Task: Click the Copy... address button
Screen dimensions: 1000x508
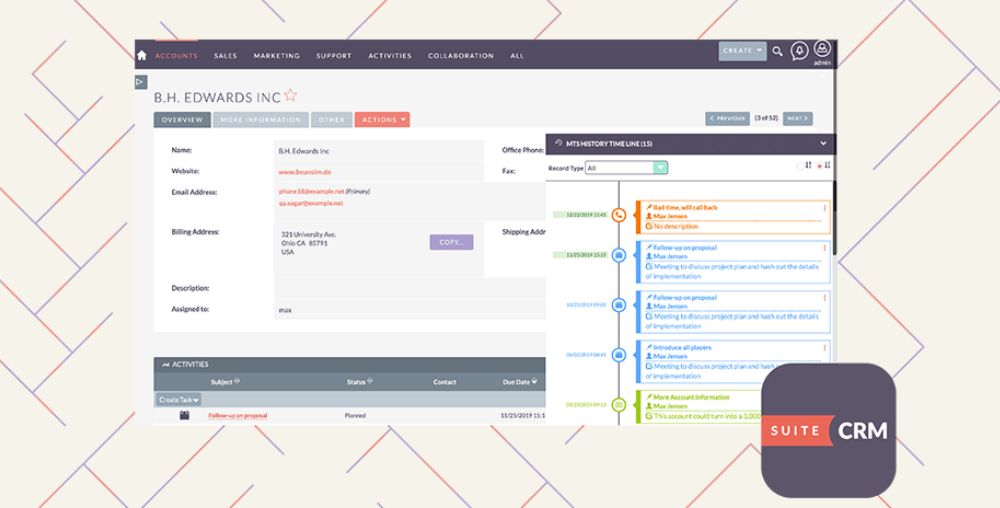Action: coord(452,242)
